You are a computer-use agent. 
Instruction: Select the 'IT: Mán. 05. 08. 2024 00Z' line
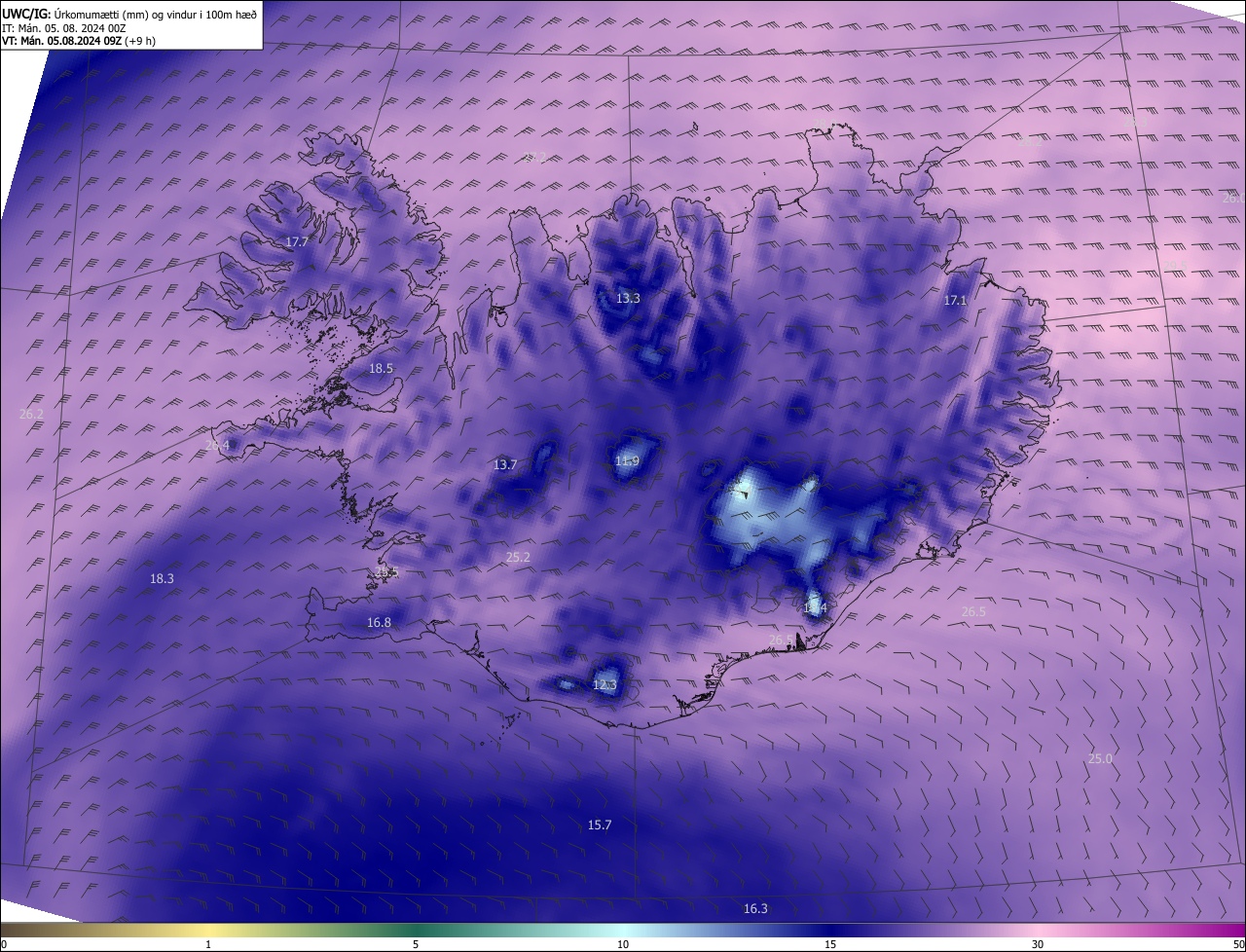click(x=64, y=28)
